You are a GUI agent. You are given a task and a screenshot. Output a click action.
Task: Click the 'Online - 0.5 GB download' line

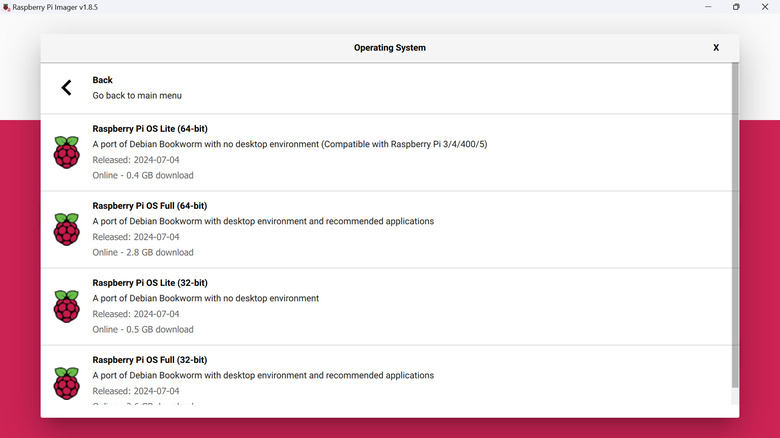(x=143, y=329)
